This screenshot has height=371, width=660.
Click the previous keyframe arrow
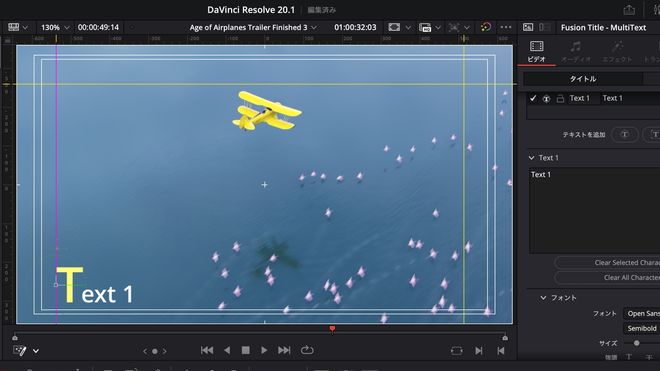tap(145, 351)
